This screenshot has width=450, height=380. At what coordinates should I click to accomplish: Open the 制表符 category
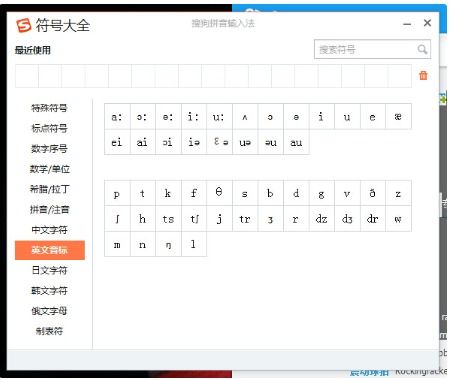pyautogui.click(x=49, y=331)
